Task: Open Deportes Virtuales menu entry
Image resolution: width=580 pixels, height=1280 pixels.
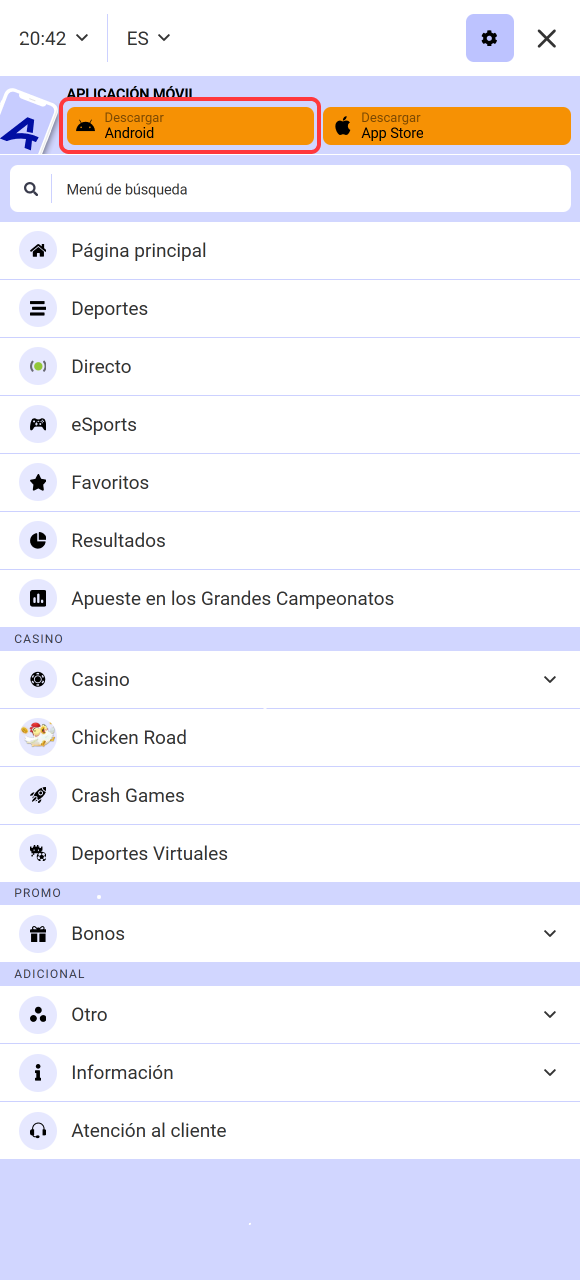Action: click(148, 853)
